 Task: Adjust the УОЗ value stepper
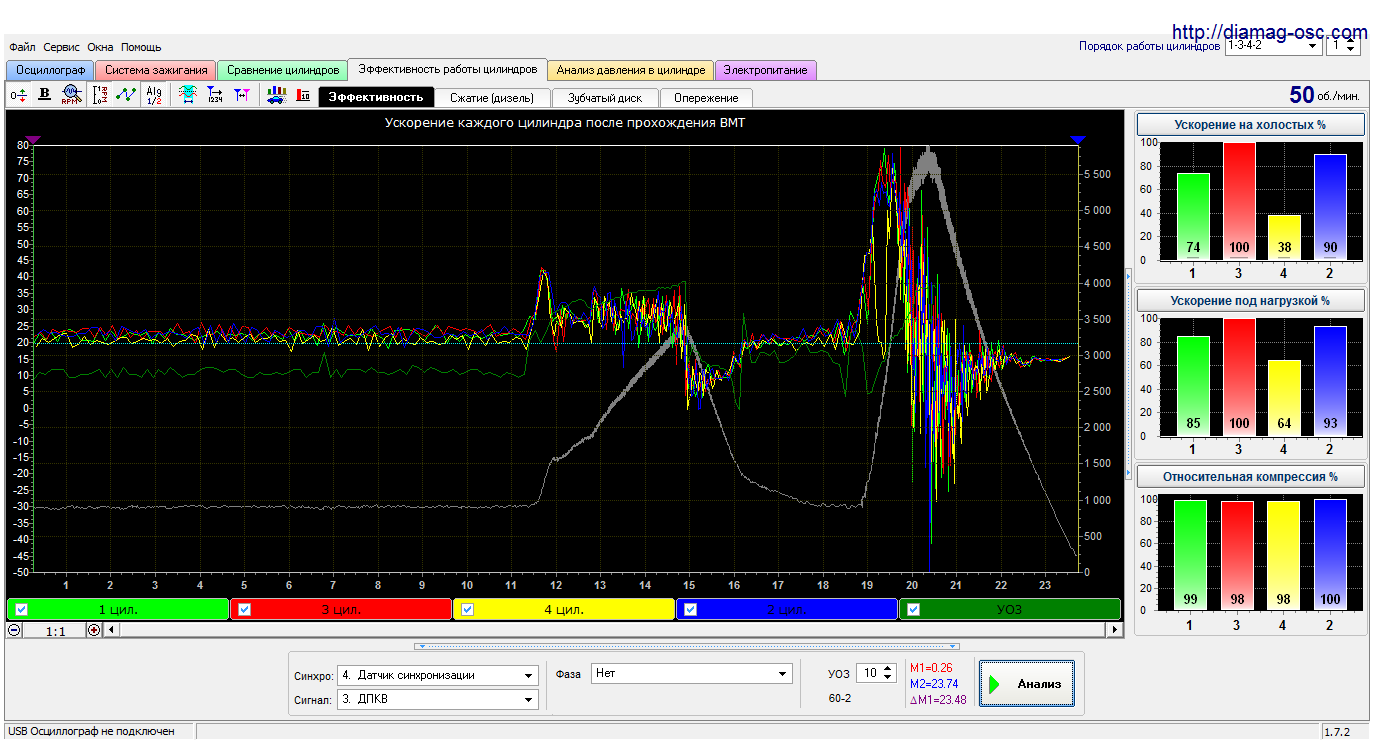tap(886, 673)
